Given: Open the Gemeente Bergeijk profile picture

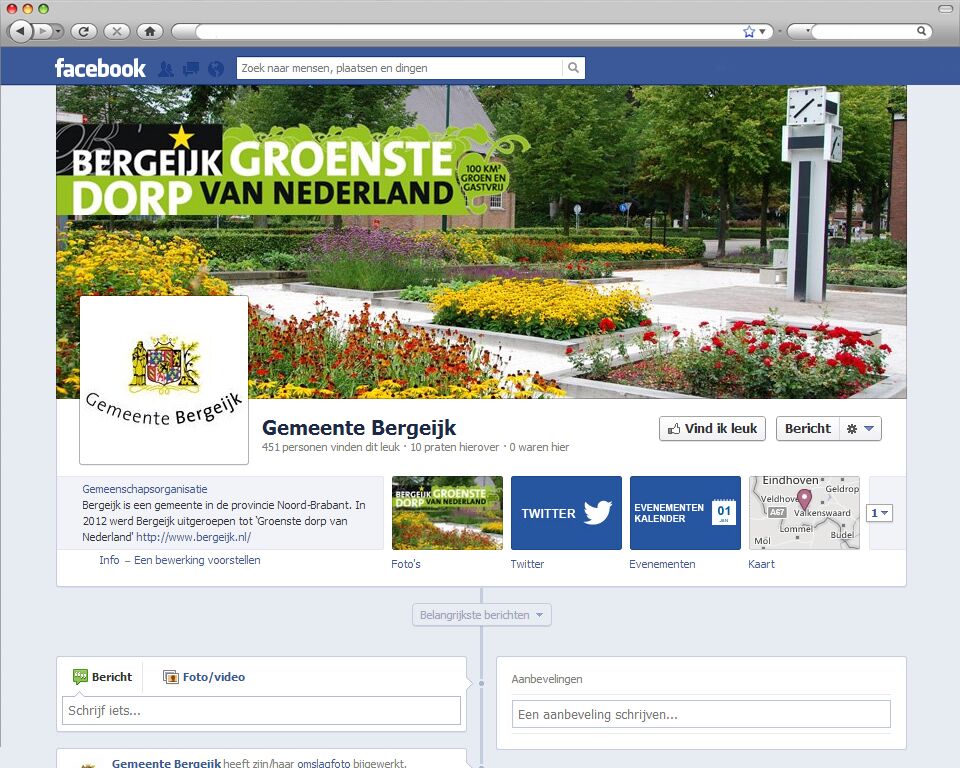Looking at the screenshot, I should tap(164, 380).
